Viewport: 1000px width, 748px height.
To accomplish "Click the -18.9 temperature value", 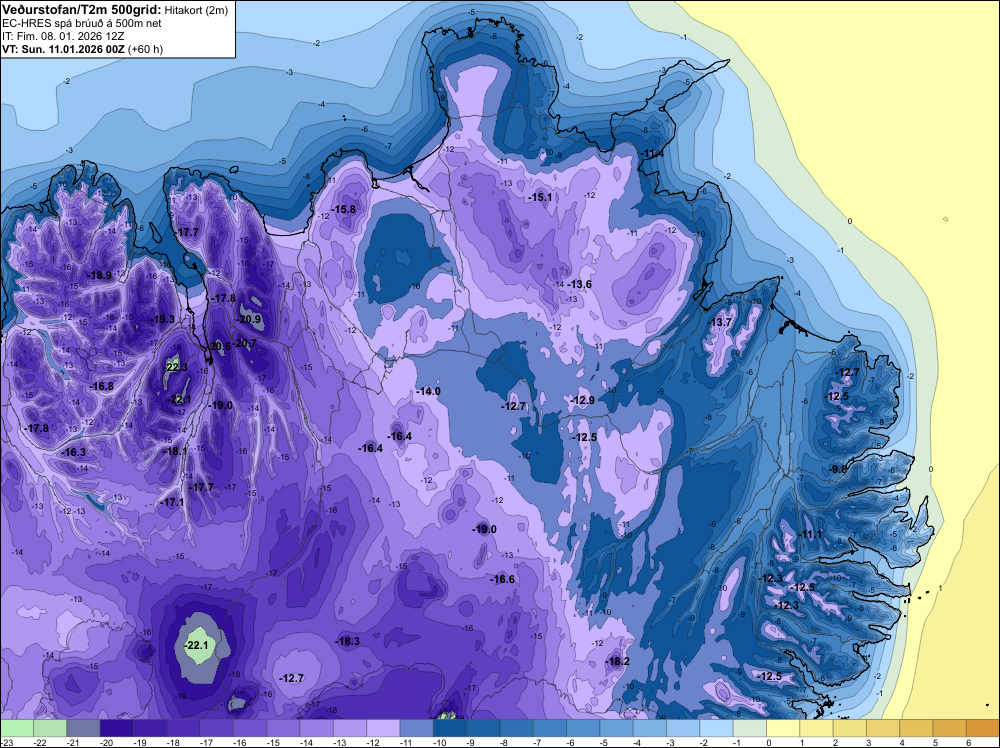I will pos(99,275).
